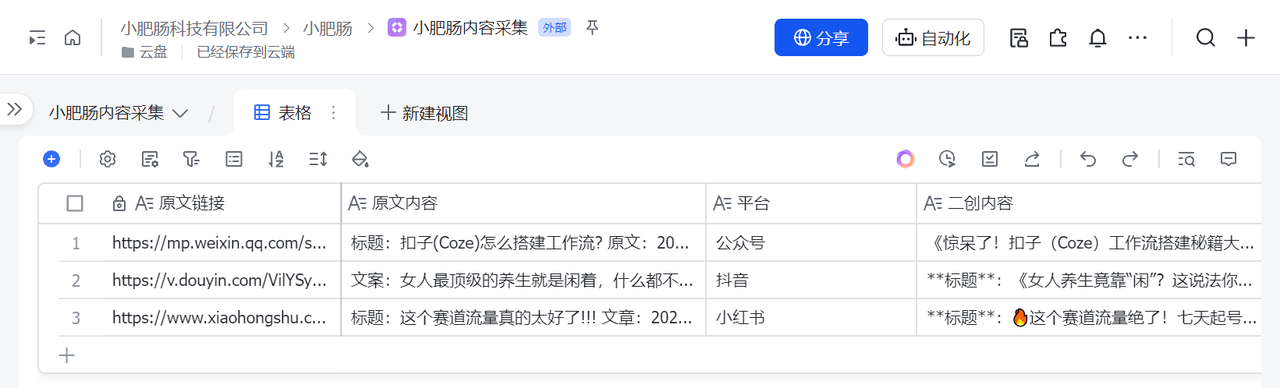Open the search magnifier in header

click(1206, 38)
